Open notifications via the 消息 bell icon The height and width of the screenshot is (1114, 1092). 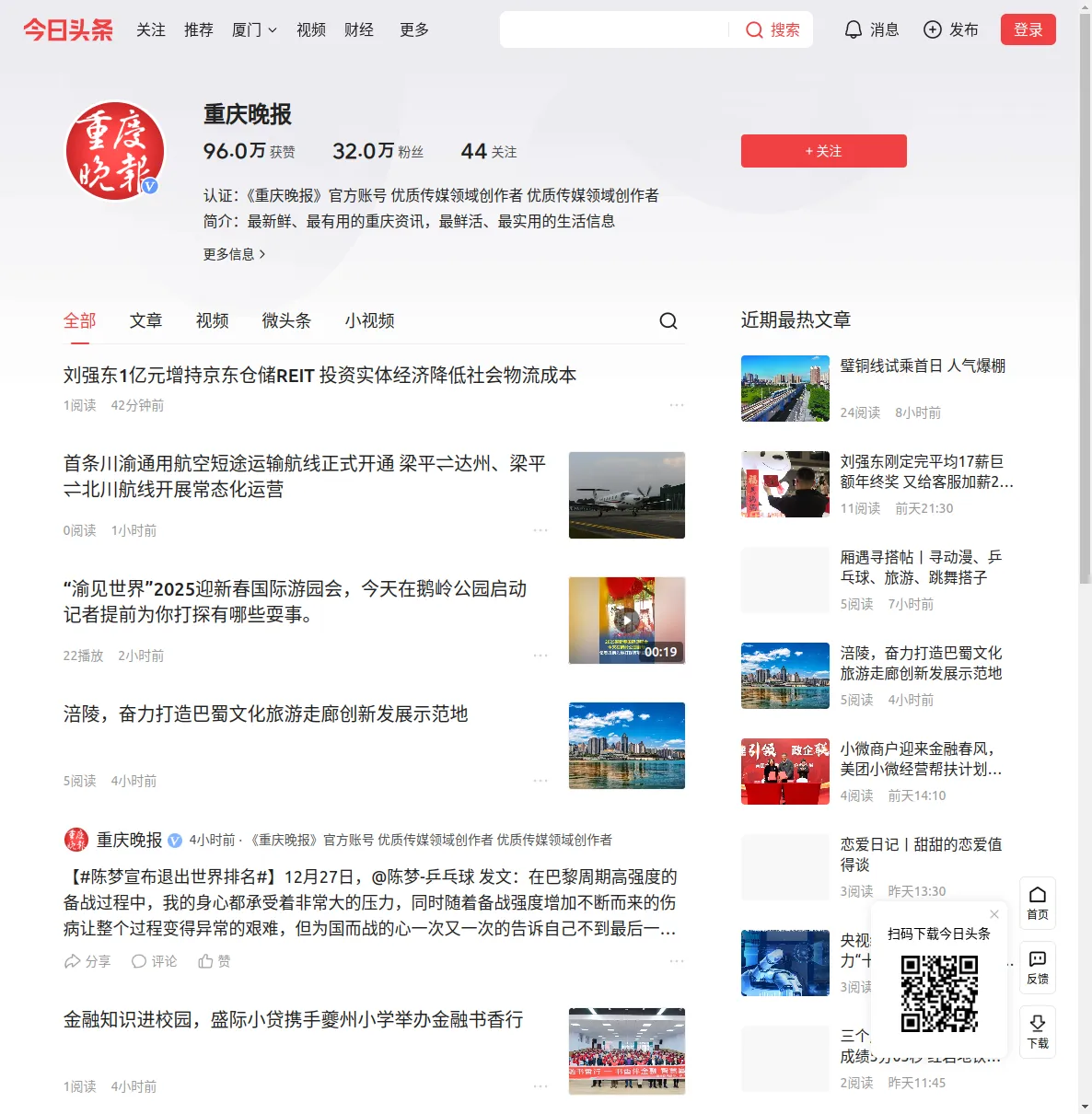point(854,29)
